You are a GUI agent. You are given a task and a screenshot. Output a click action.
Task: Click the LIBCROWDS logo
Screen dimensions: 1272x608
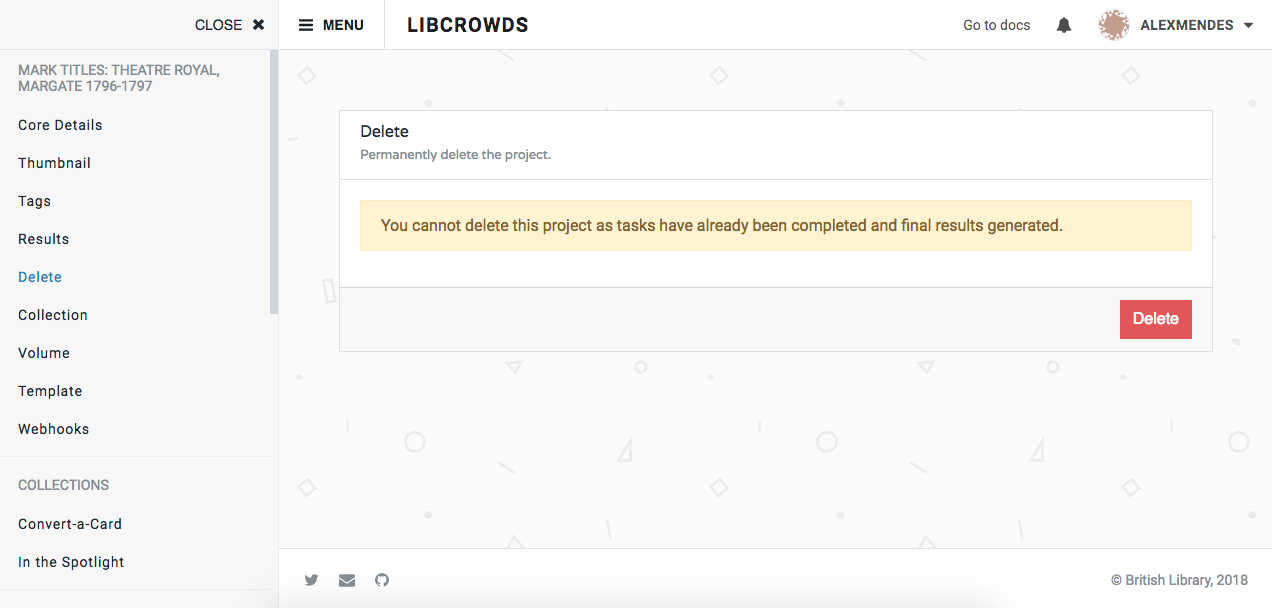[467, 24]
